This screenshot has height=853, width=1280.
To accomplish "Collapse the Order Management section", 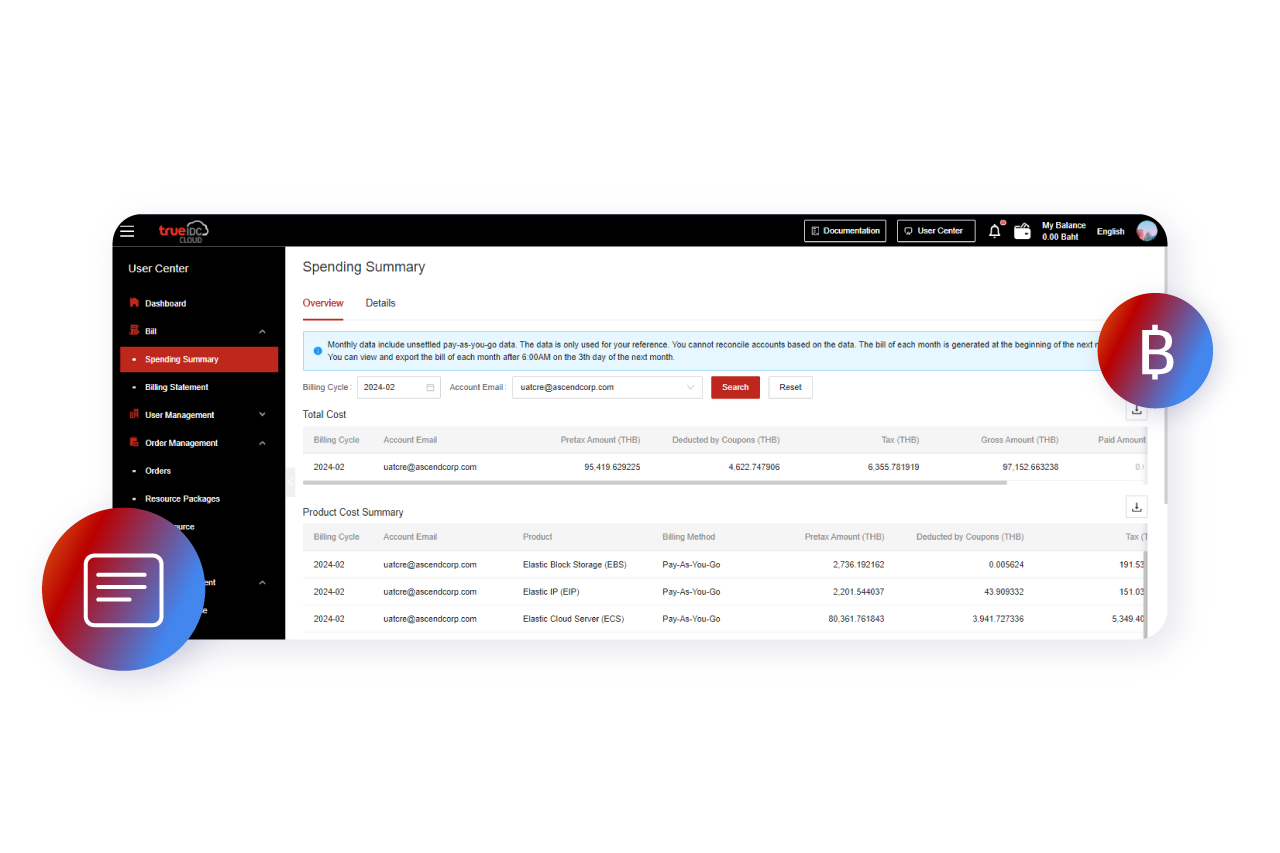I will (x=261, y=442).
